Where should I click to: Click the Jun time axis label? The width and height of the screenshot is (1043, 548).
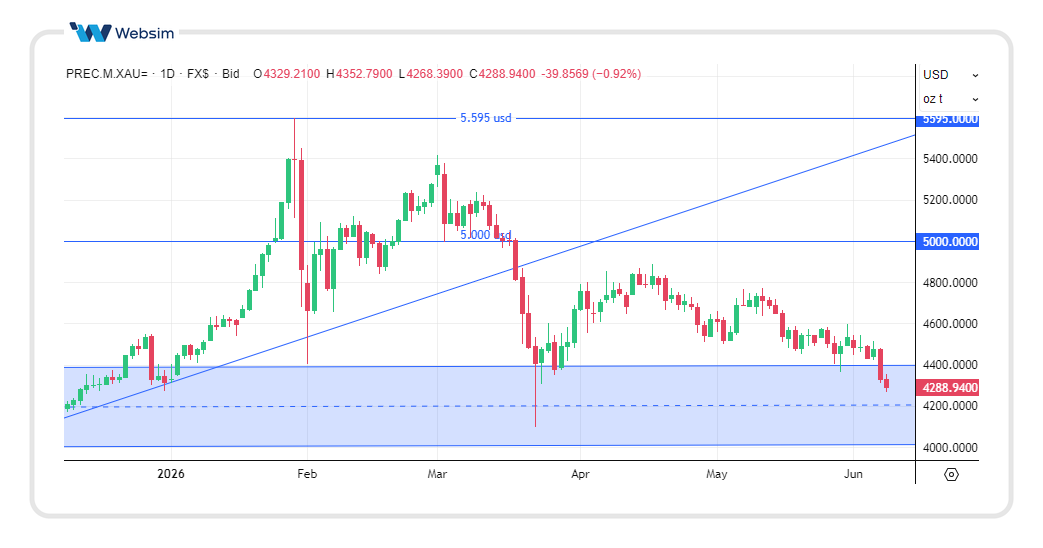[x=853, y=474]
